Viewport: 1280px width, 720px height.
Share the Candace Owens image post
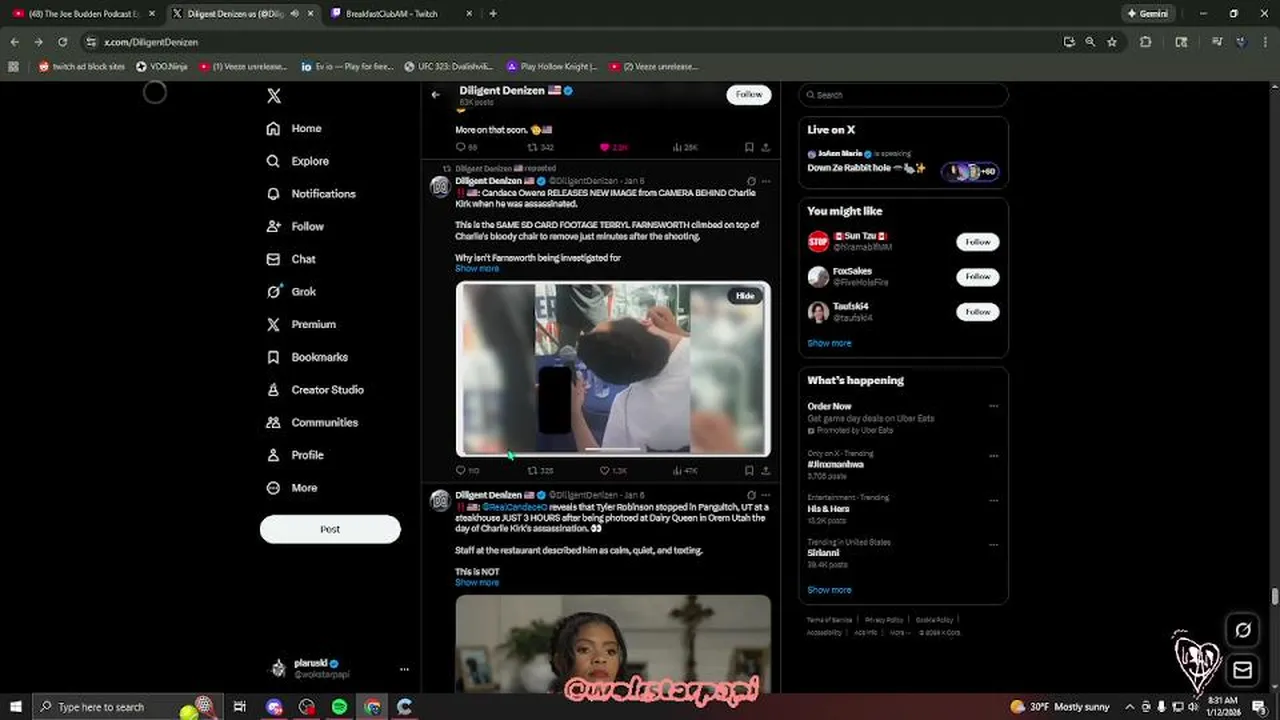pos(766,470)
